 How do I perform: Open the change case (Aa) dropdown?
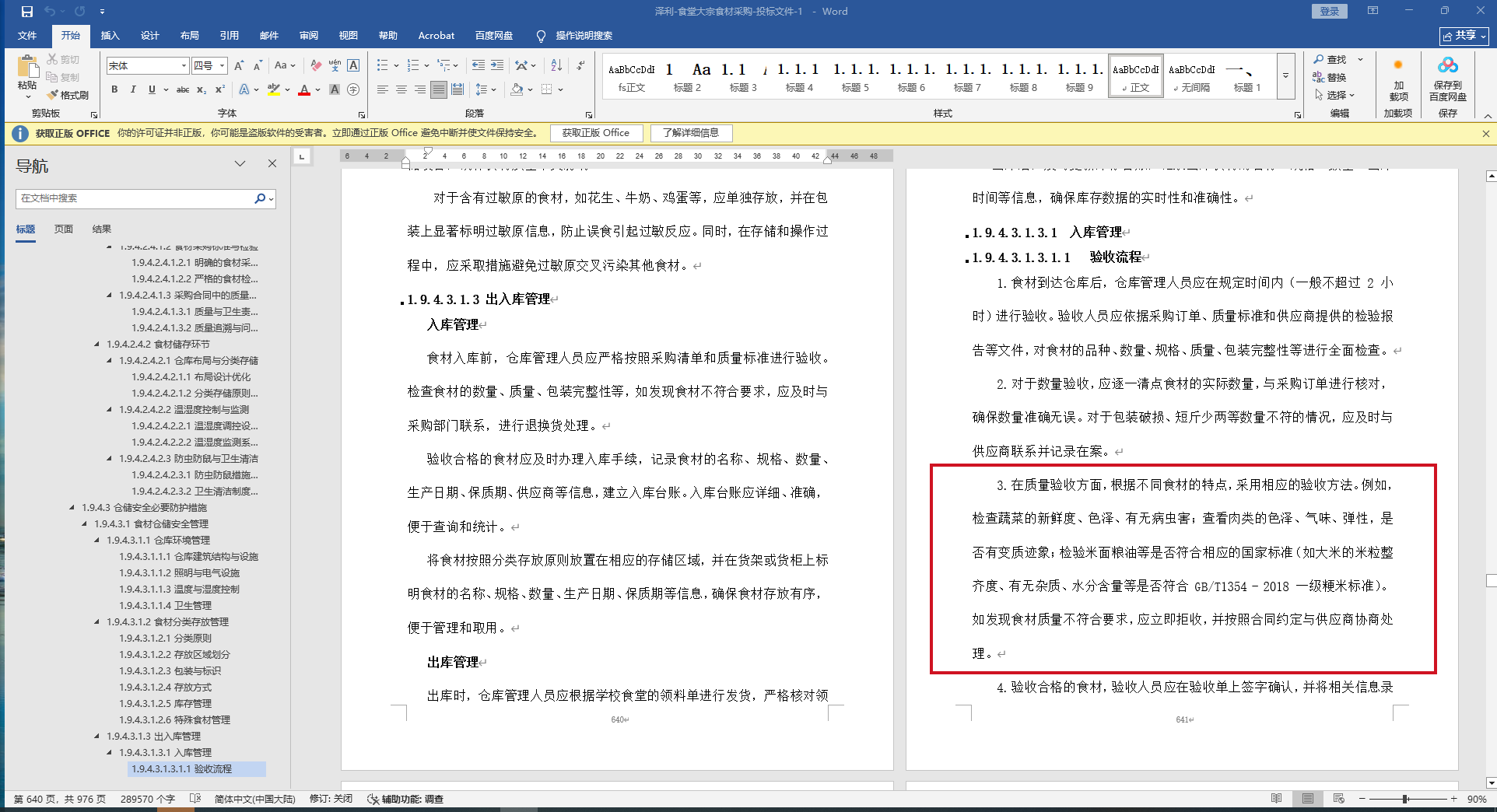coord(285,66)
